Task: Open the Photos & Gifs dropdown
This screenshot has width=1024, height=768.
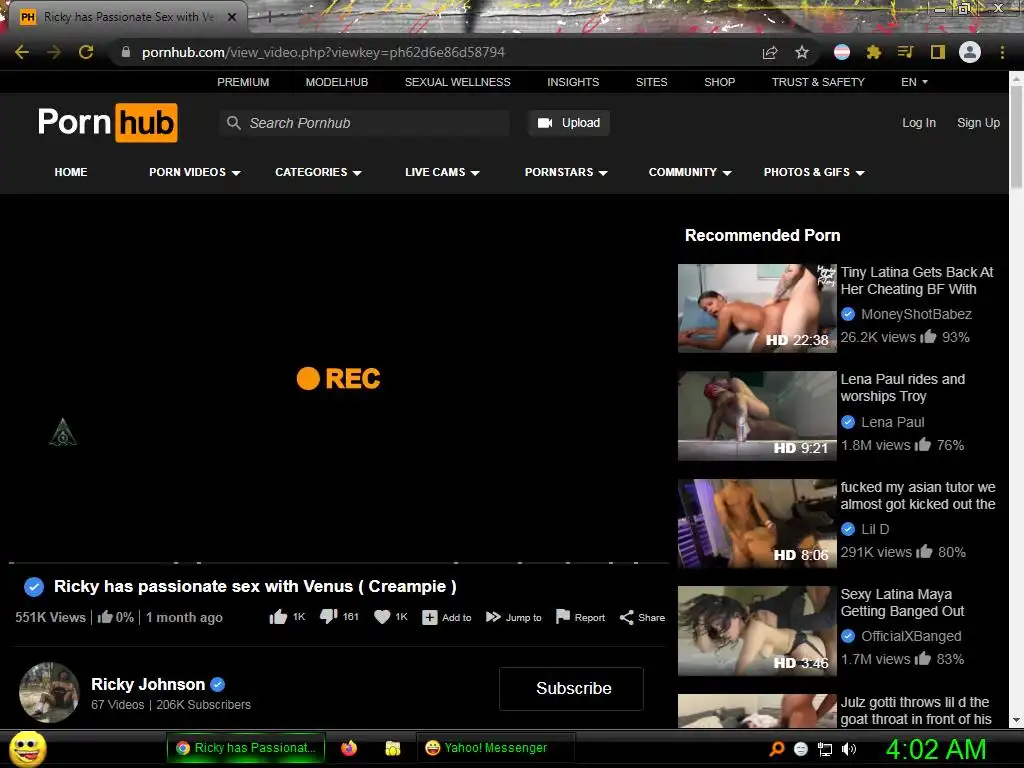Action: pos(814,172)
